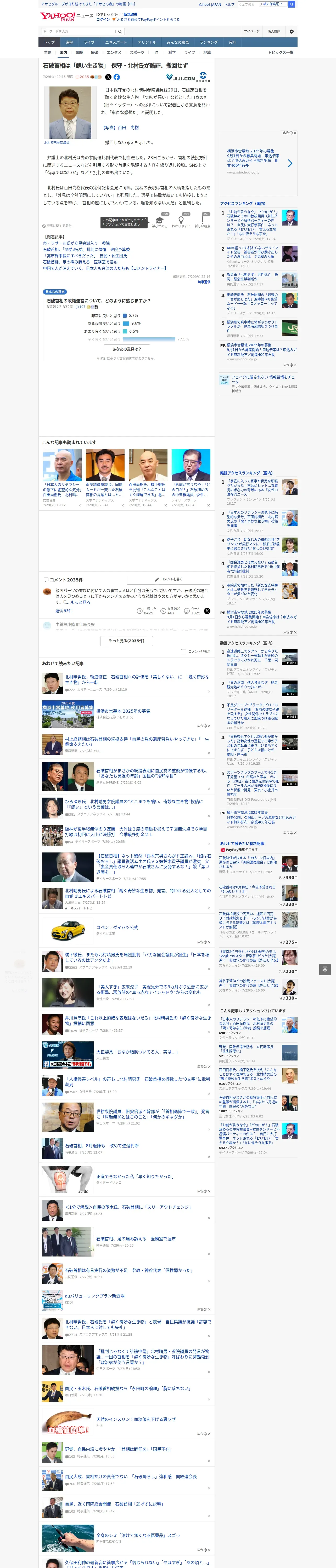
Task: Share article on Facebook icon
Action: [x=116, y=77]
